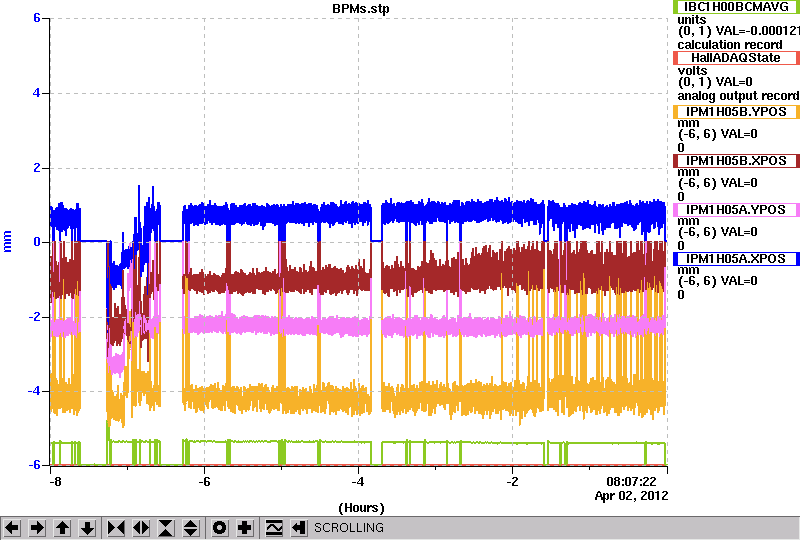The width and height of the screenshot is (800, 540).
Task: Select the IPM1H05A.XPOS legend entry
Action: (x=736, y=259)
